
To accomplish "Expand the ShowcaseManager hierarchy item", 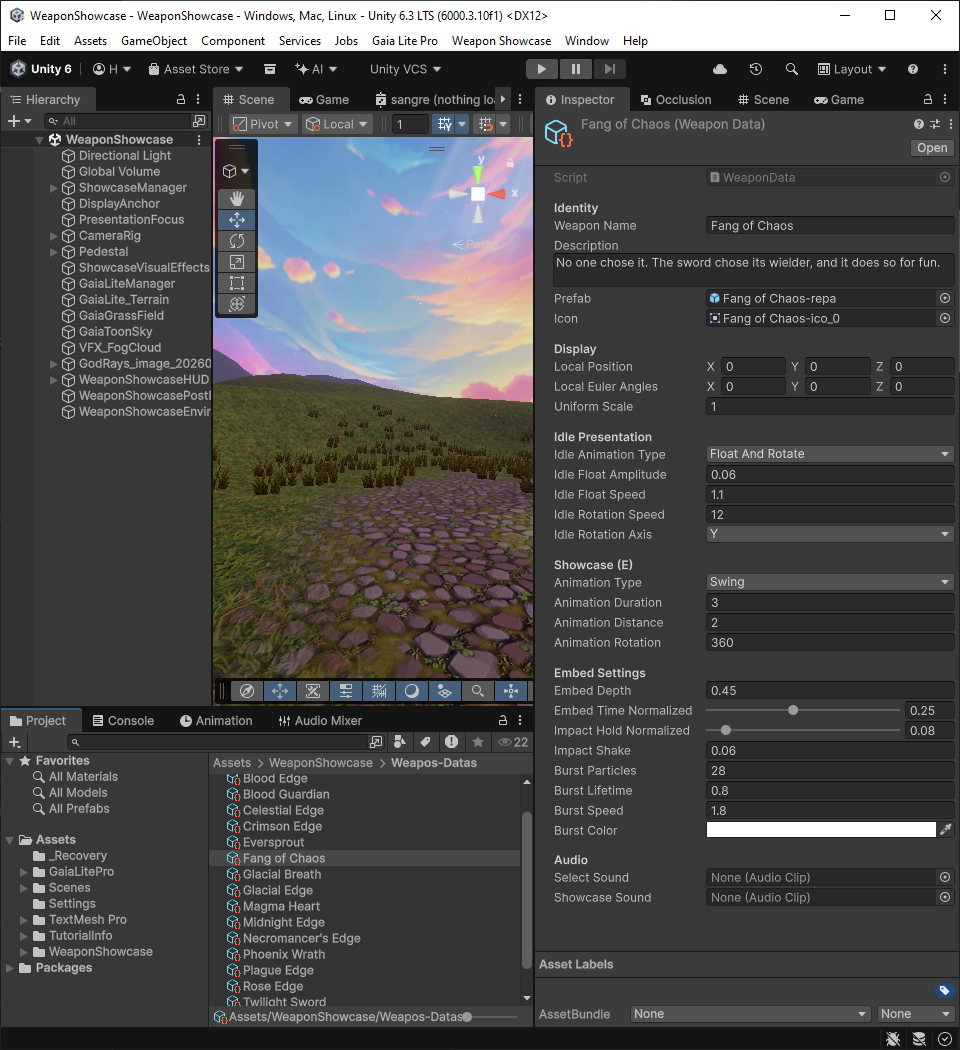I will (54, 188).
